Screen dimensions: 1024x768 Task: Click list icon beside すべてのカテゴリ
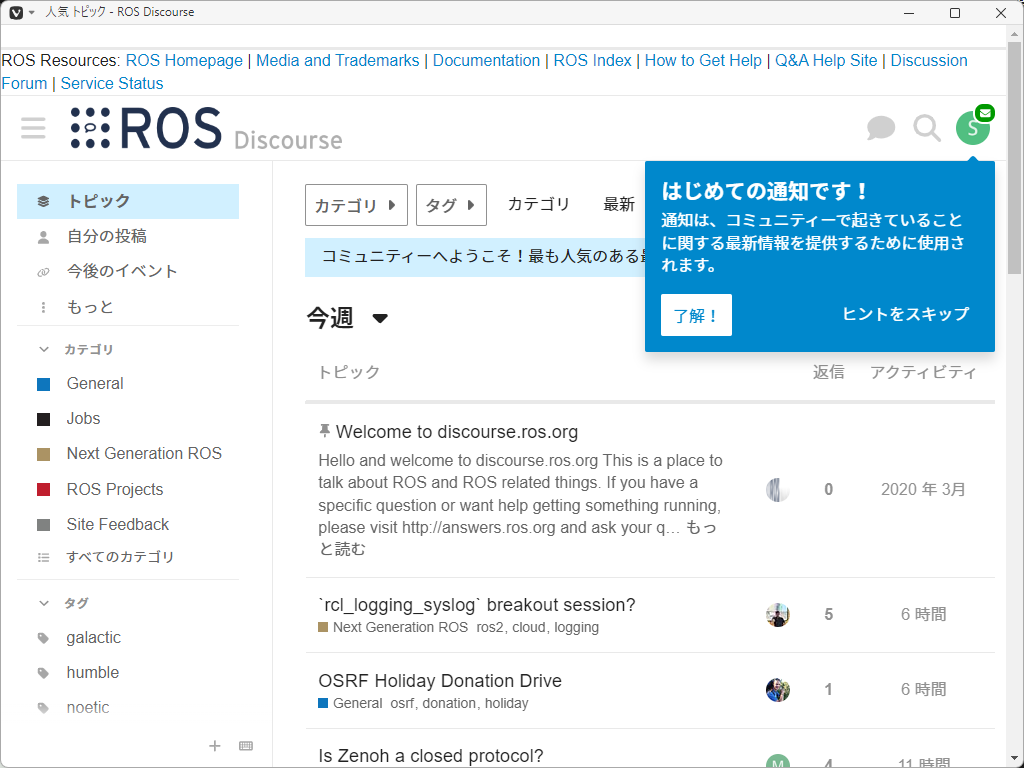pos(43,557)
